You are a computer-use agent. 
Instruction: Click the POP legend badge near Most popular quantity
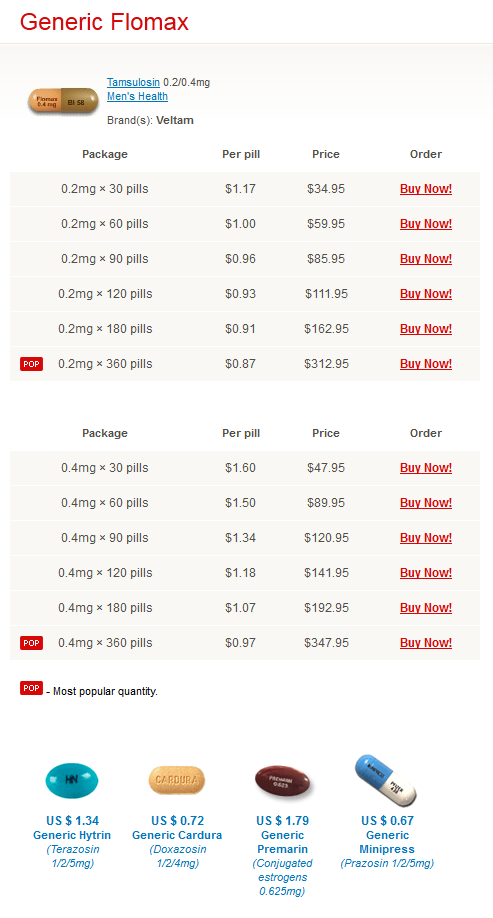click(x=32, y=688)
